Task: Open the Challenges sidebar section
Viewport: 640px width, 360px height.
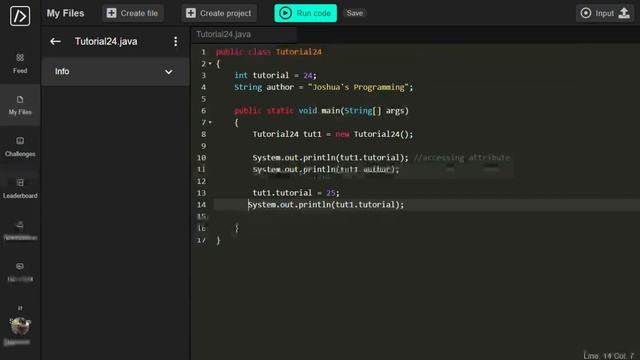Action: [20, 147]
